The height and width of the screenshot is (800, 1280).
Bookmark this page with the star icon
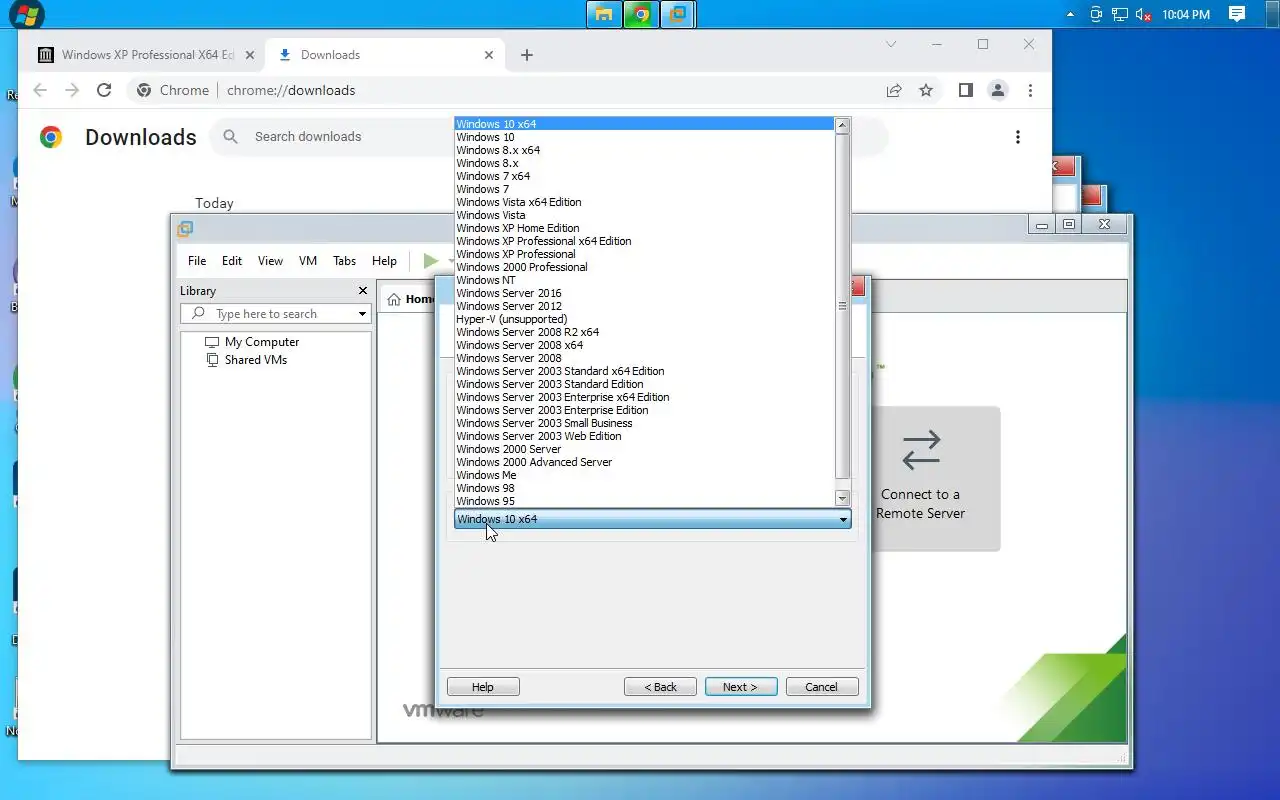tap(926, 90)
